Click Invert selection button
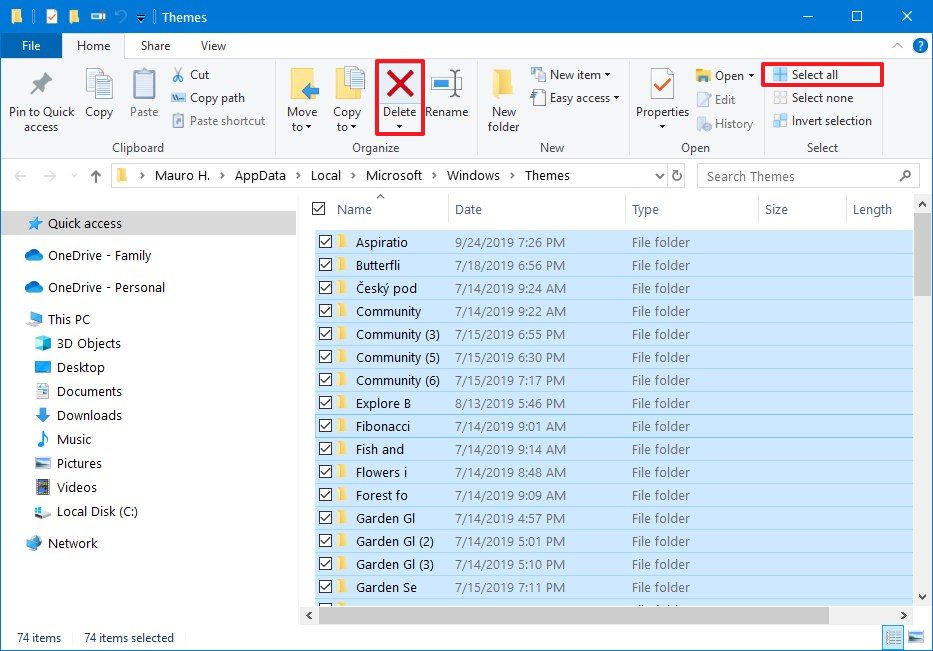933x651 pixels. click(830, 121)
